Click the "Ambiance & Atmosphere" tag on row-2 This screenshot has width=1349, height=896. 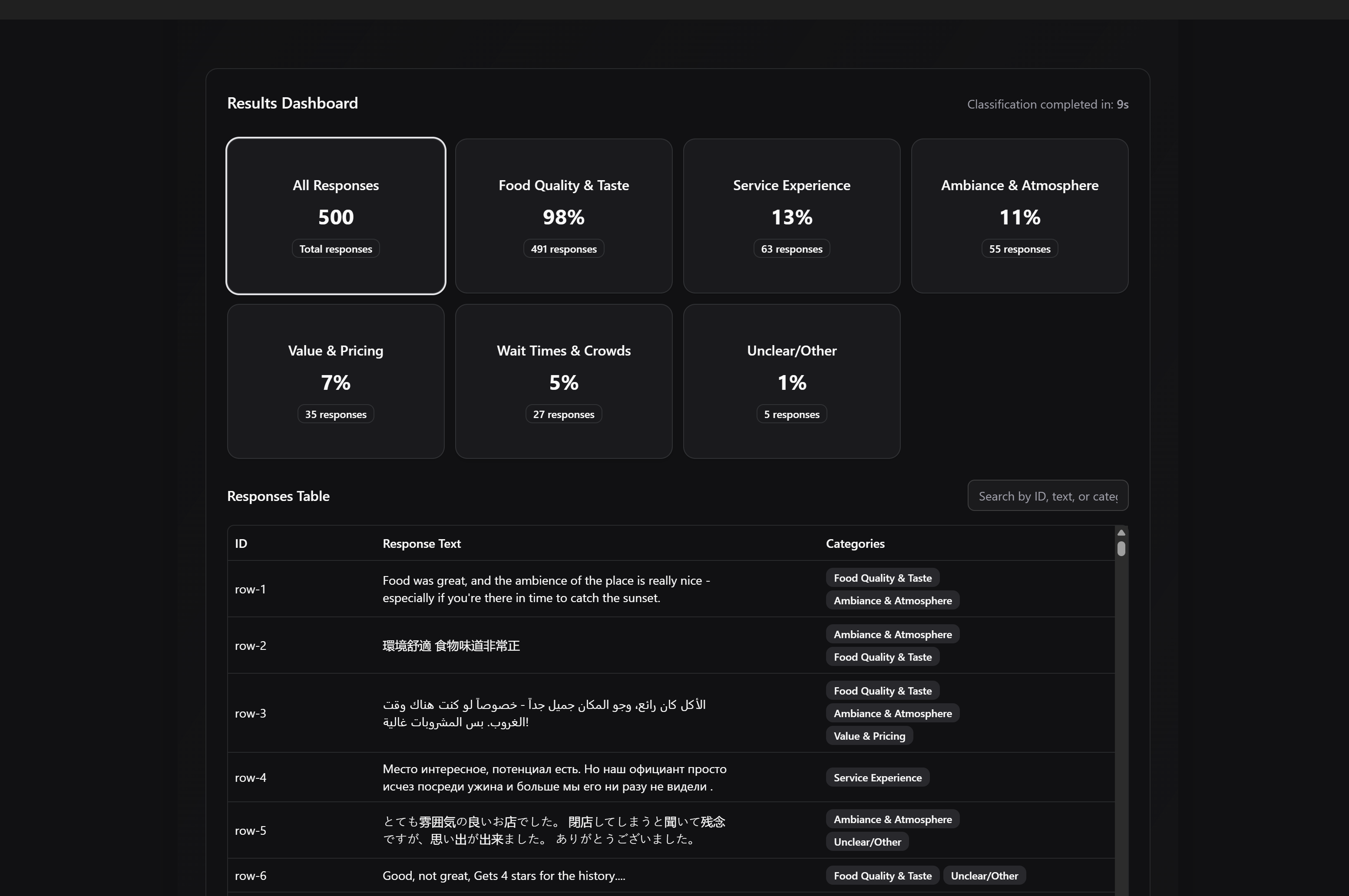pos(892,634)
